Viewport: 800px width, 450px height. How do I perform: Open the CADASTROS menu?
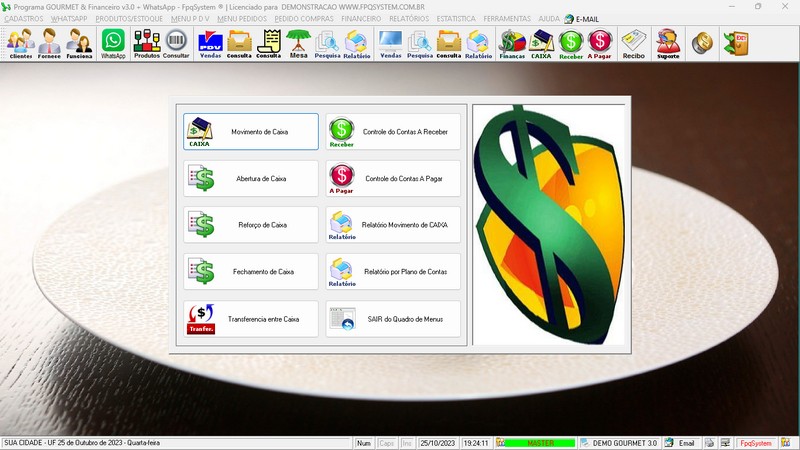23,19
